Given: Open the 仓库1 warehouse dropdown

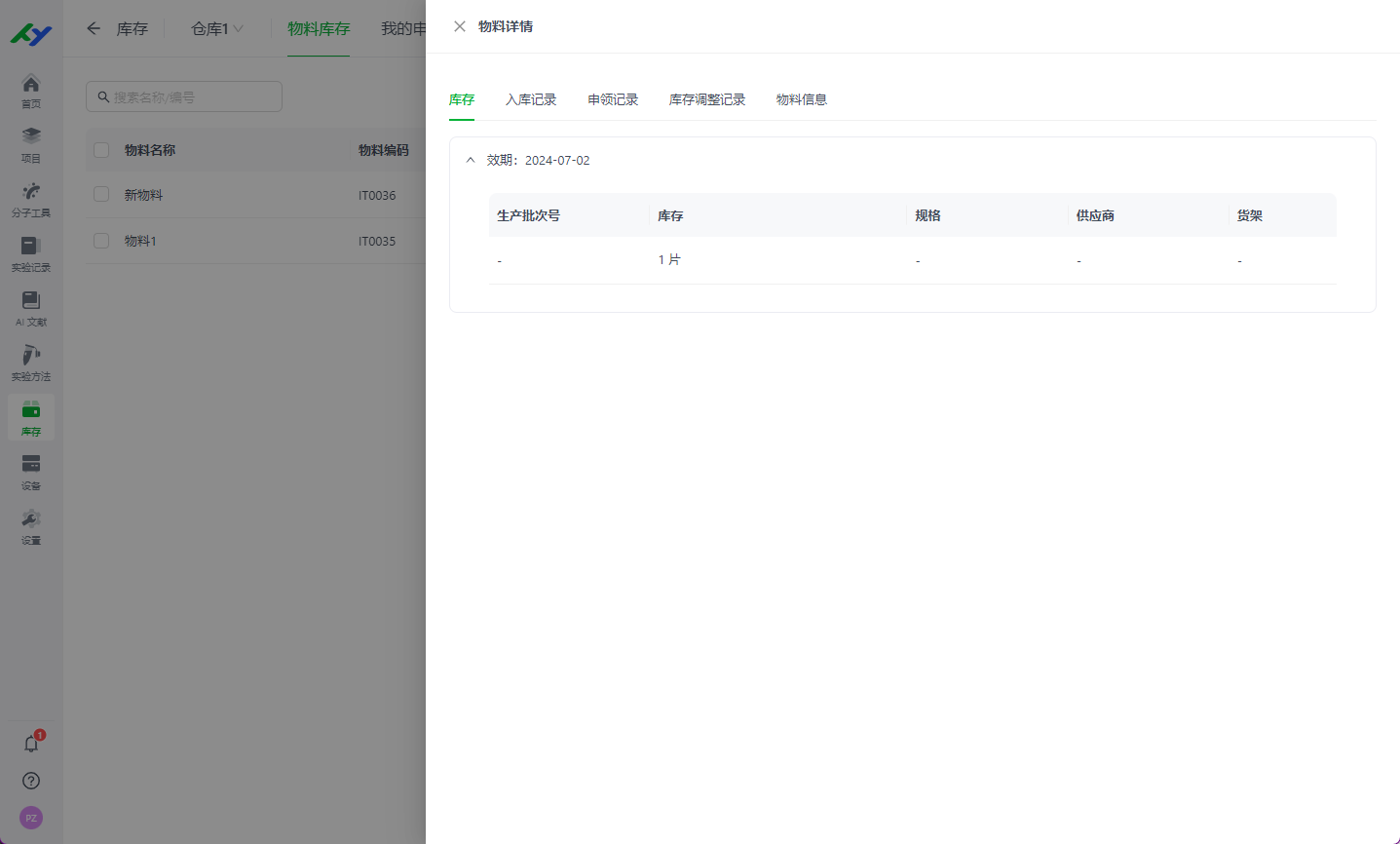Looking at the screenshot, I should 215,28.
